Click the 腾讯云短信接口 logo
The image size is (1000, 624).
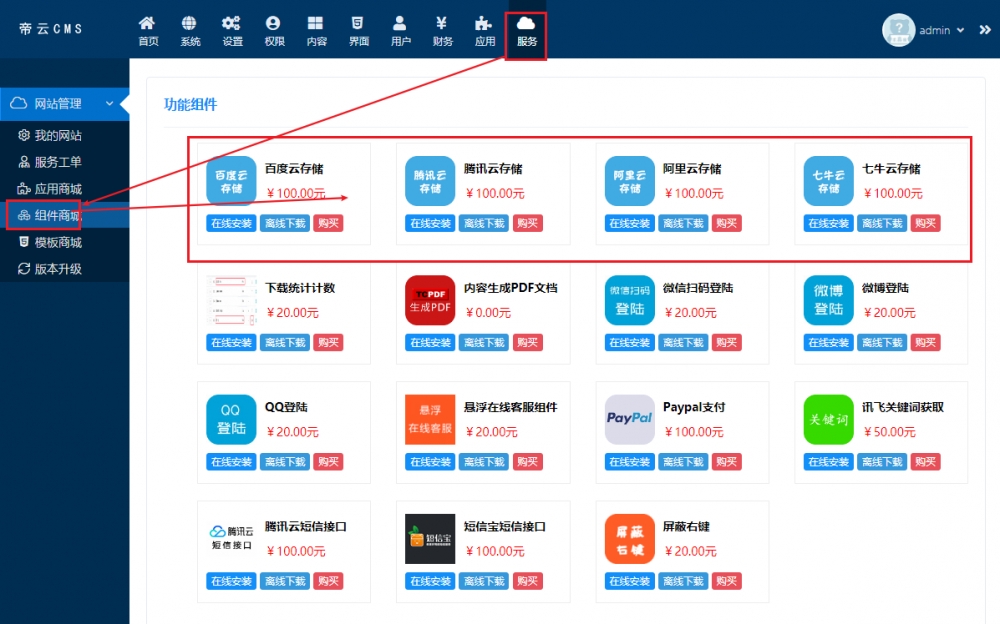click(x=231, y=539)
